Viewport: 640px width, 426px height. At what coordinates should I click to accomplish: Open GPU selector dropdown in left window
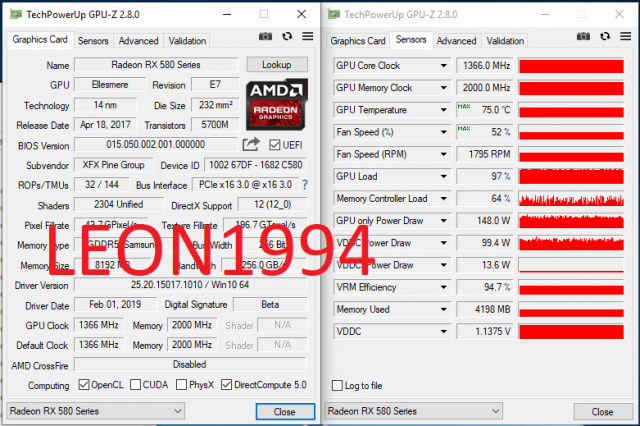pos(96,411)
